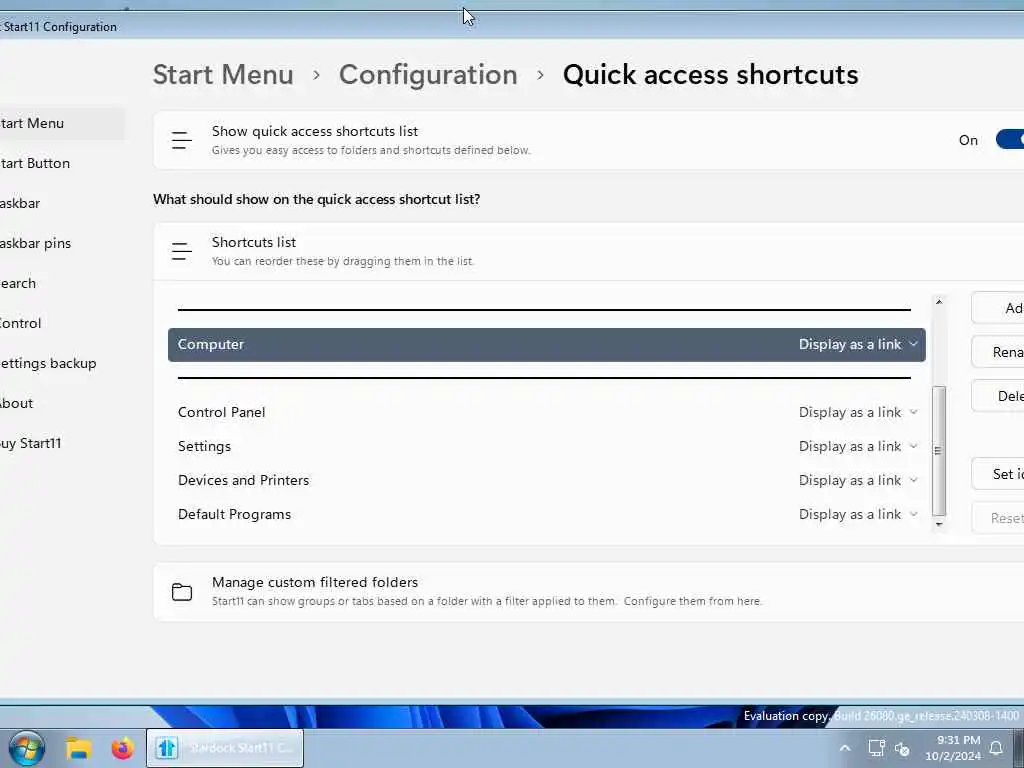Image resolution: width=1024 pixels, height=768 pixels.
Task: Open Control sidebar section
Action: (x=61, y=323)
